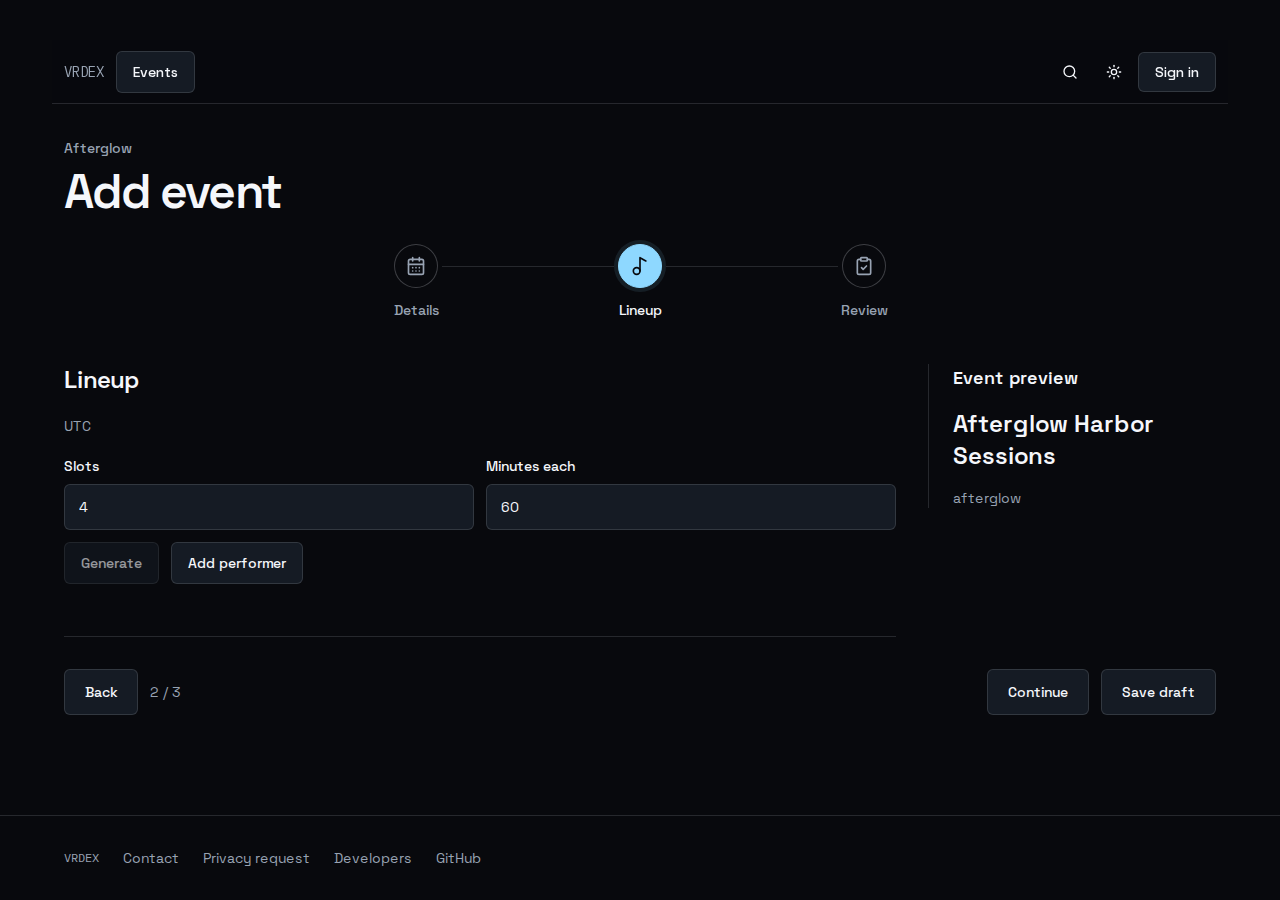Click the Lineup step label
Viewport: 1280px width, 900px height.
pyautogui.click(x=640, y=310)
